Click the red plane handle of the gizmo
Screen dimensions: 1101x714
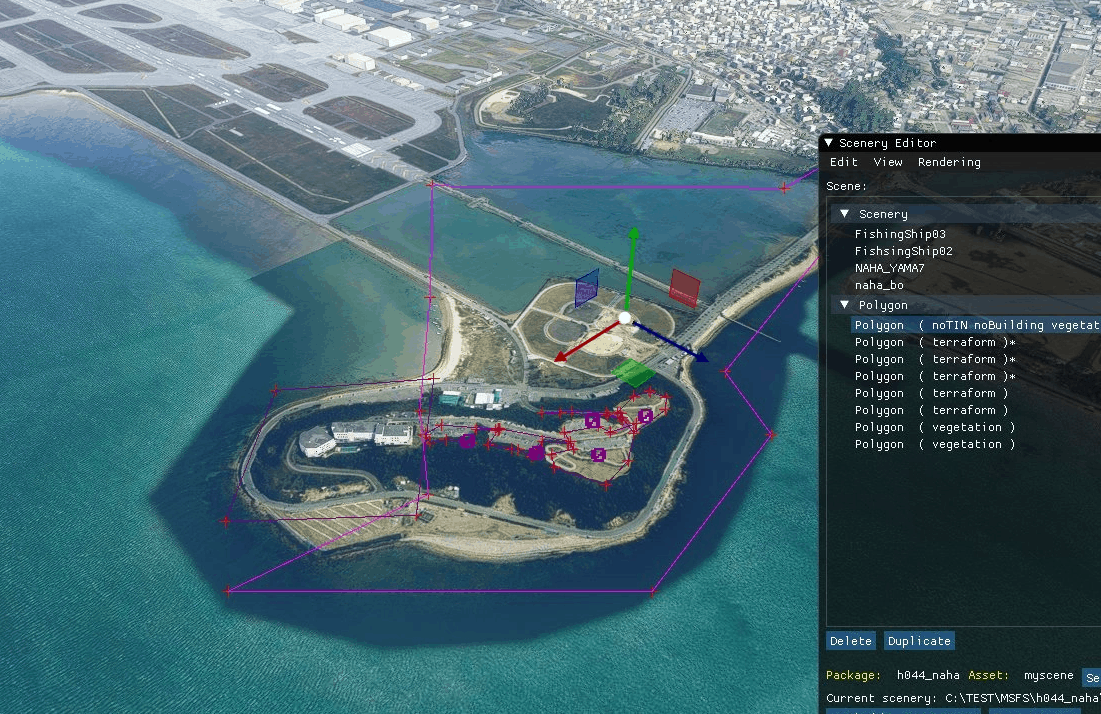(x=684, y=287)
